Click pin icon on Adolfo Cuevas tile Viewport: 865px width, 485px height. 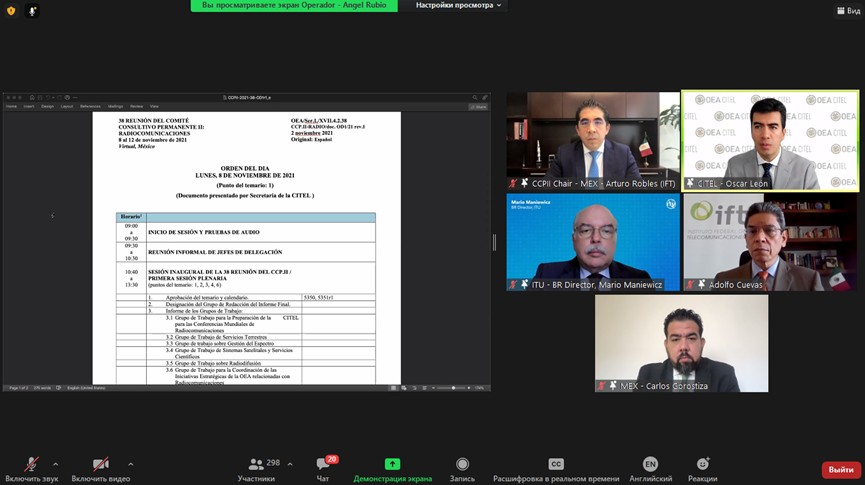pos(701,285)
